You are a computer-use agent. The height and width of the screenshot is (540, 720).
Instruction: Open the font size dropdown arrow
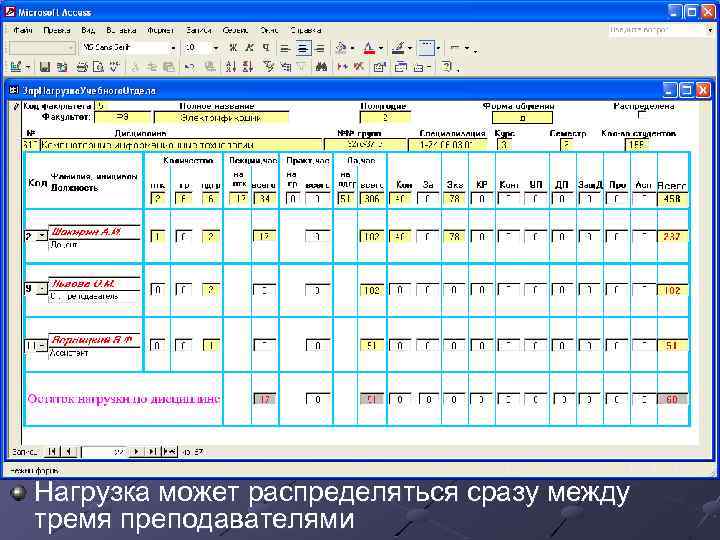coord(216,48)
